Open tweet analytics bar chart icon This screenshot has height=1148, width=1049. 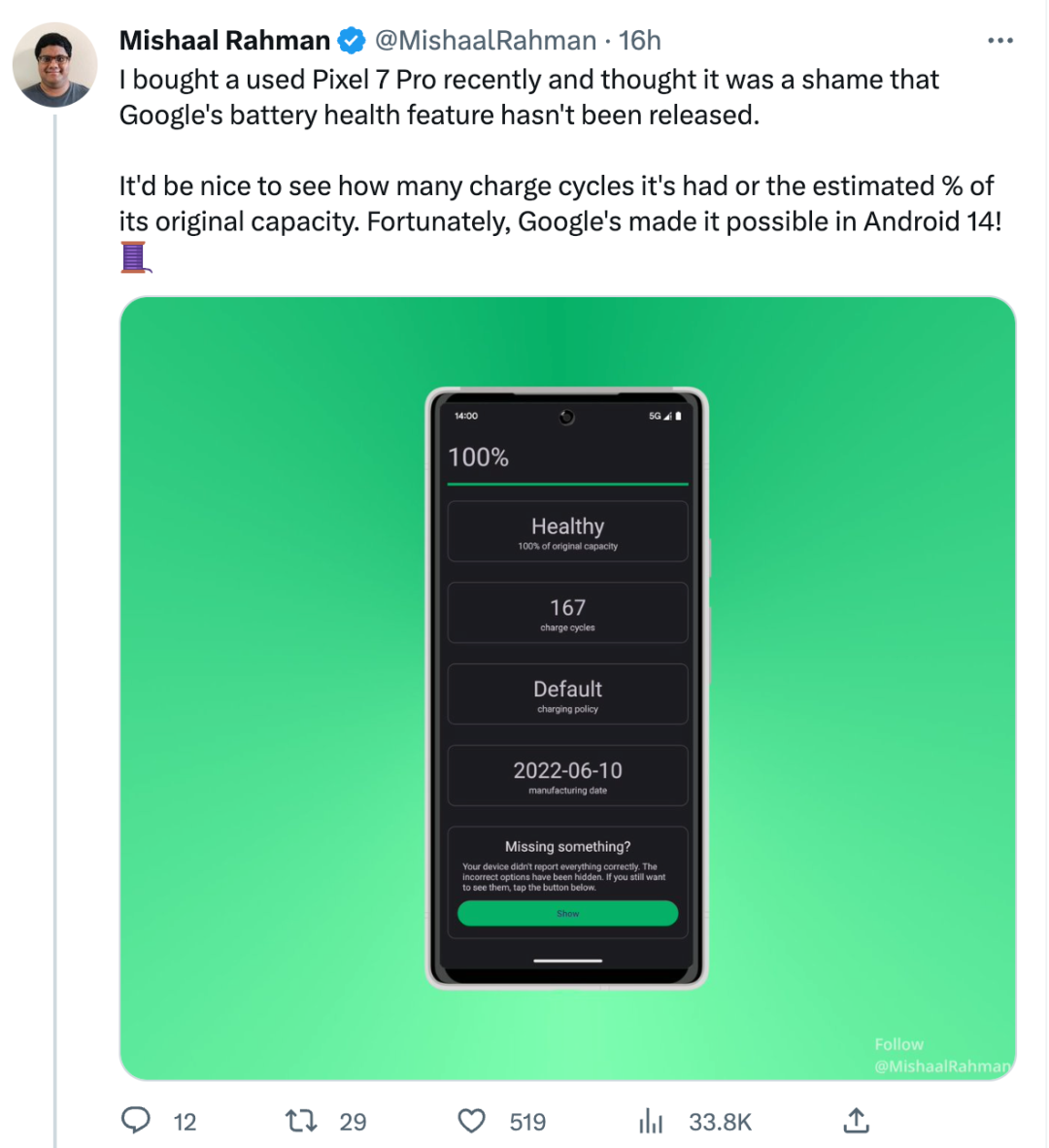pos(650,1123)
